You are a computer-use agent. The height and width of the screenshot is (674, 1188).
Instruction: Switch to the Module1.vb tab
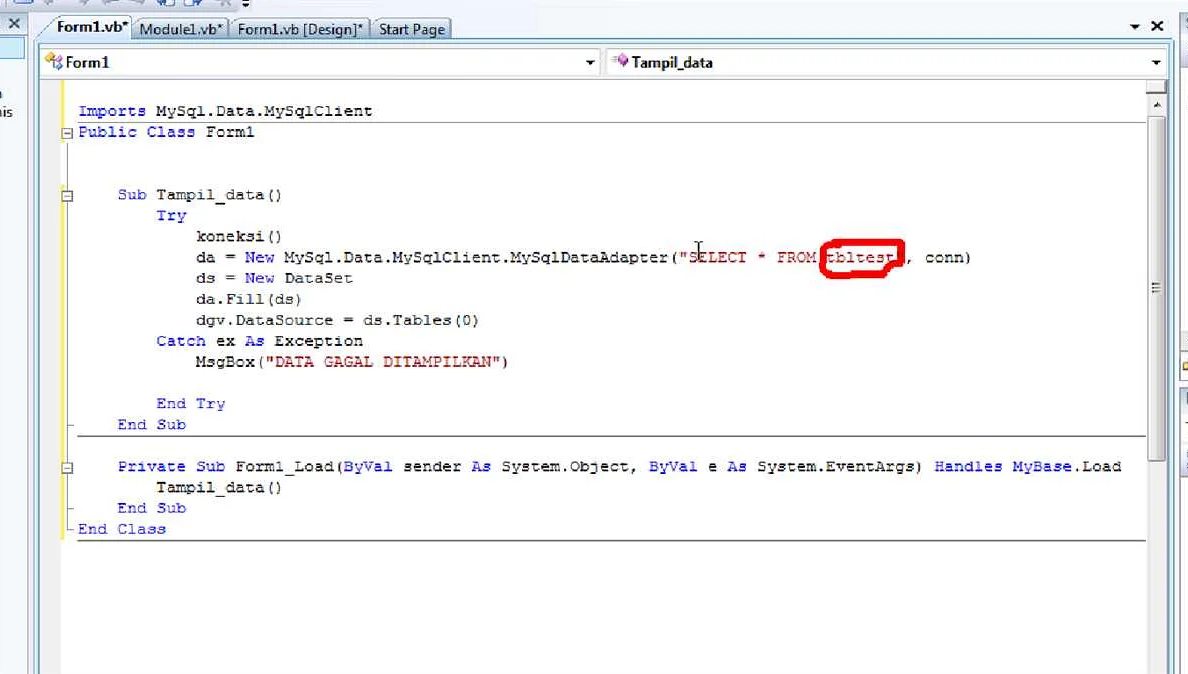(182, 29)
